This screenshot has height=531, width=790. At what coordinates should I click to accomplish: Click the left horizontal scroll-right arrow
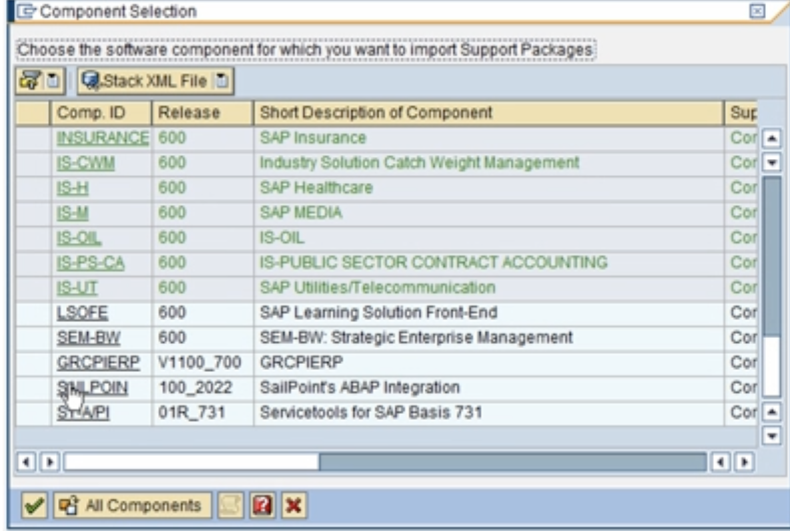point(49,461)
